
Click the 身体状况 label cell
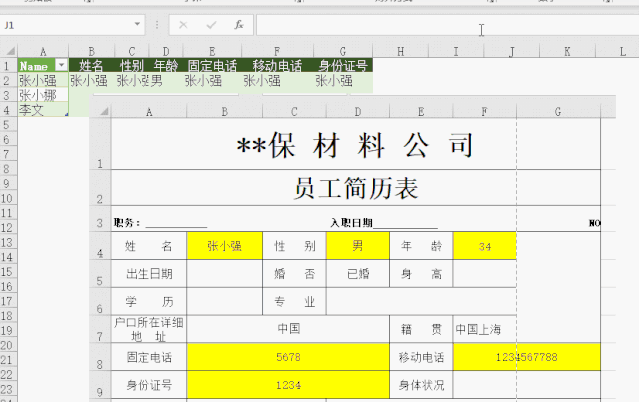[421, 385]
